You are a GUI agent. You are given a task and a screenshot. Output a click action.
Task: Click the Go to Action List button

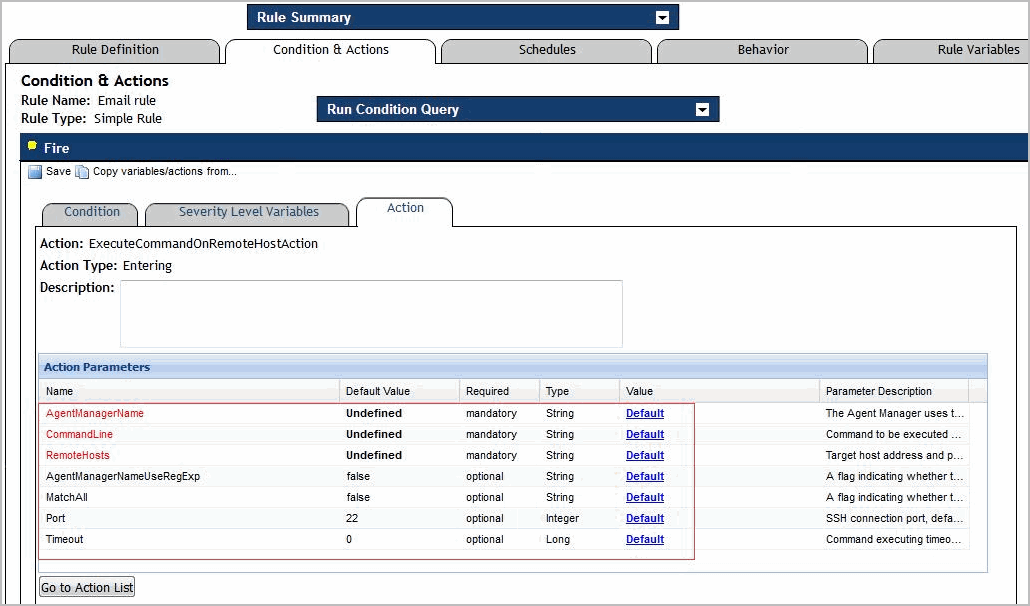click(87, 587)
